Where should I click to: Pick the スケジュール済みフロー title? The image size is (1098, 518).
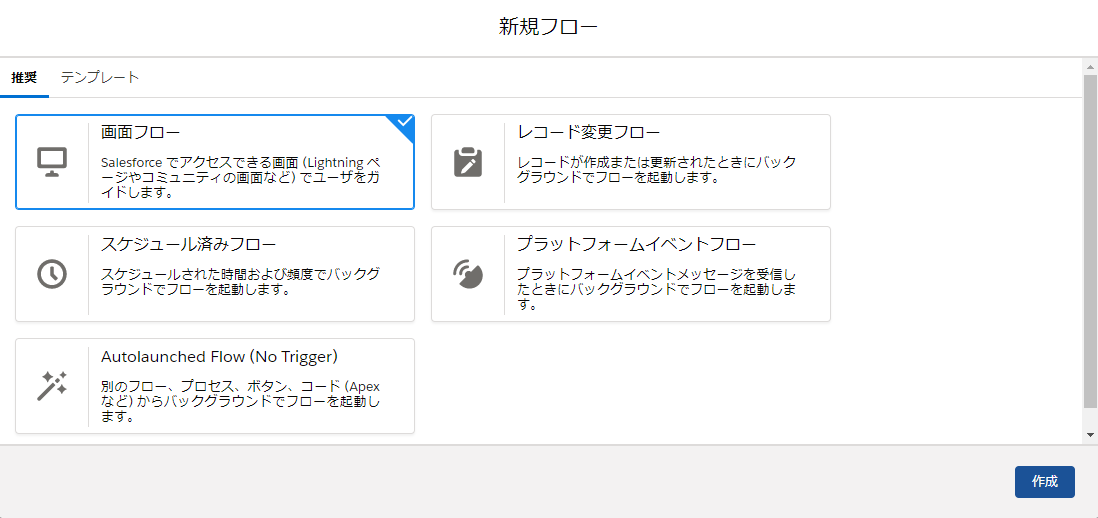coord(188,244)
